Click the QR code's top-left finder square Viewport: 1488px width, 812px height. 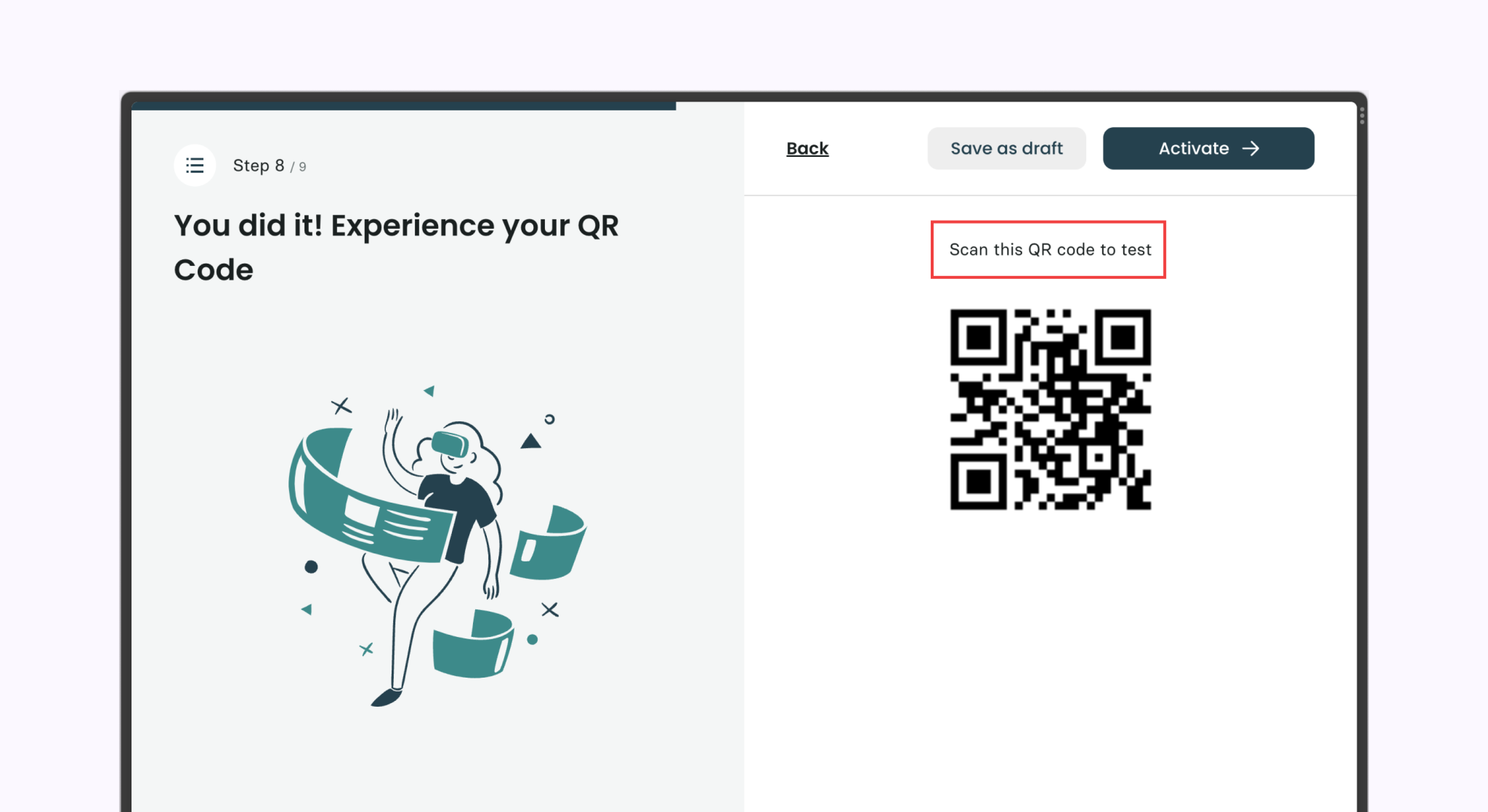click(979, 337)
